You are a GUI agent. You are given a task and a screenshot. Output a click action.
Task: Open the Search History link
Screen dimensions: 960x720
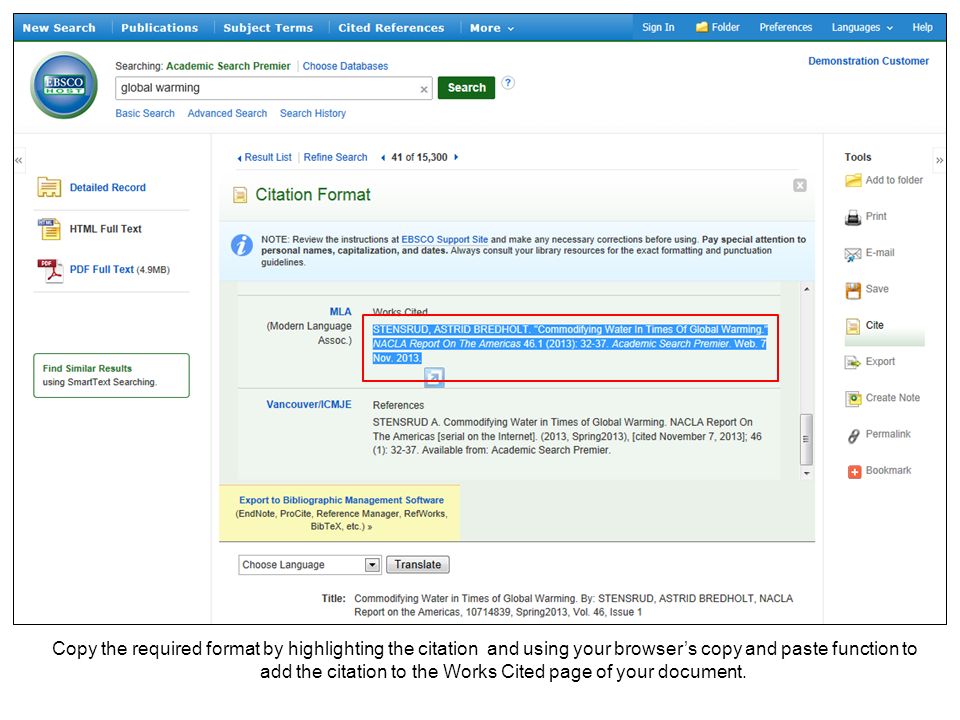pos(313,113)
